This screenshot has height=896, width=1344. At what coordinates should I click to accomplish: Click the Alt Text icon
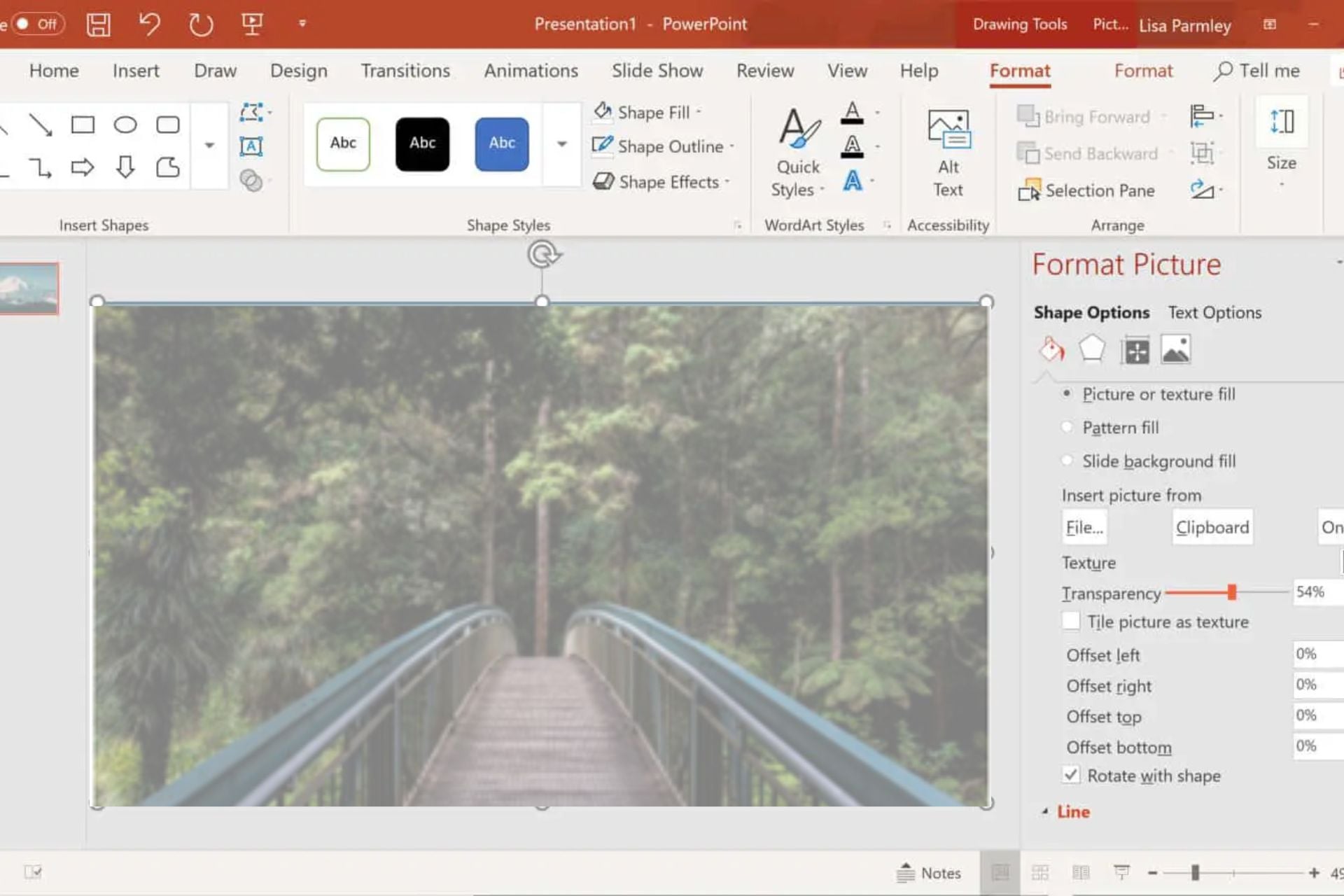948,153
